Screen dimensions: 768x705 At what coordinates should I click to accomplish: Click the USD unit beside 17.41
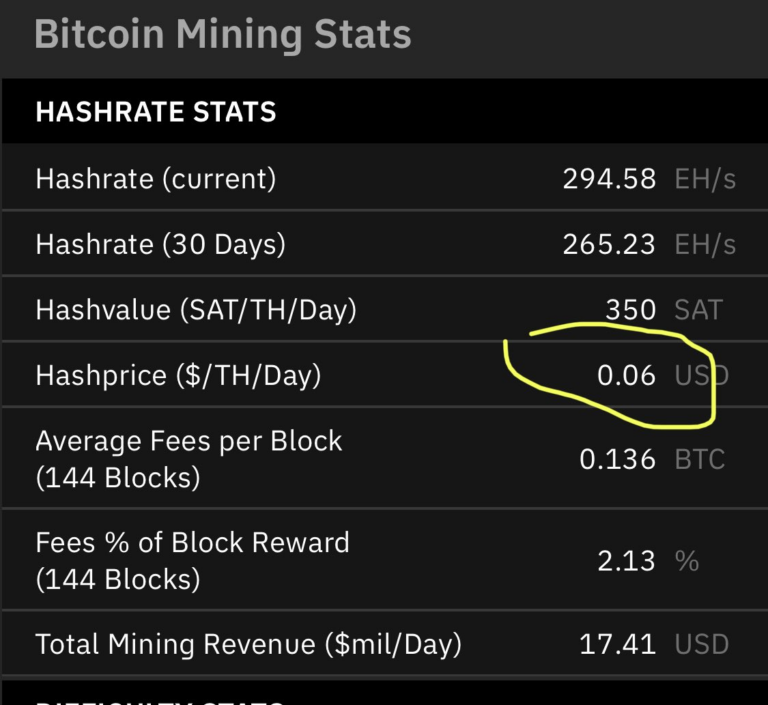point(701,645)
